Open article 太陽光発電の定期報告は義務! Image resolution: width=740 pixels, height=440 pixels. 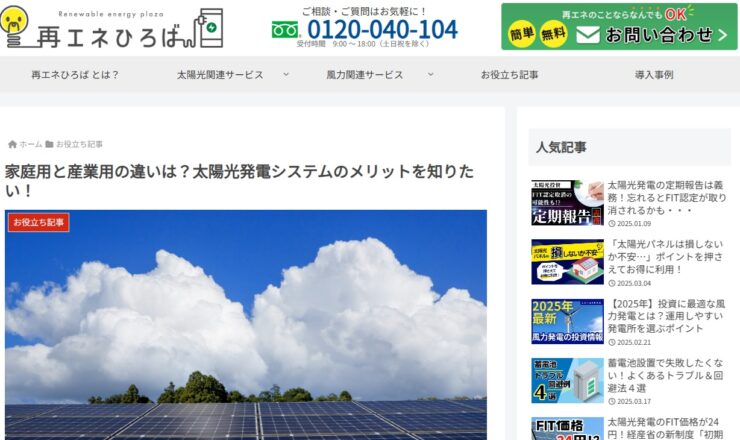click(x=667, y=197)
